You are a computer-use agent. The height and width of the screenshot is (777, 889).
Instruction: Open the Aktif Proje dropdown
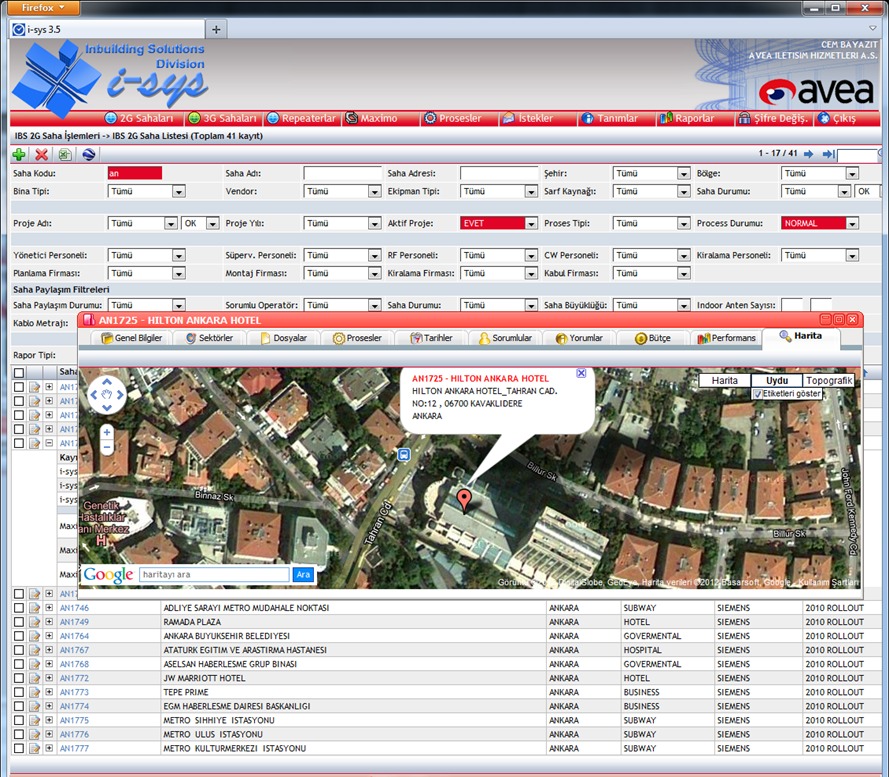531,223
